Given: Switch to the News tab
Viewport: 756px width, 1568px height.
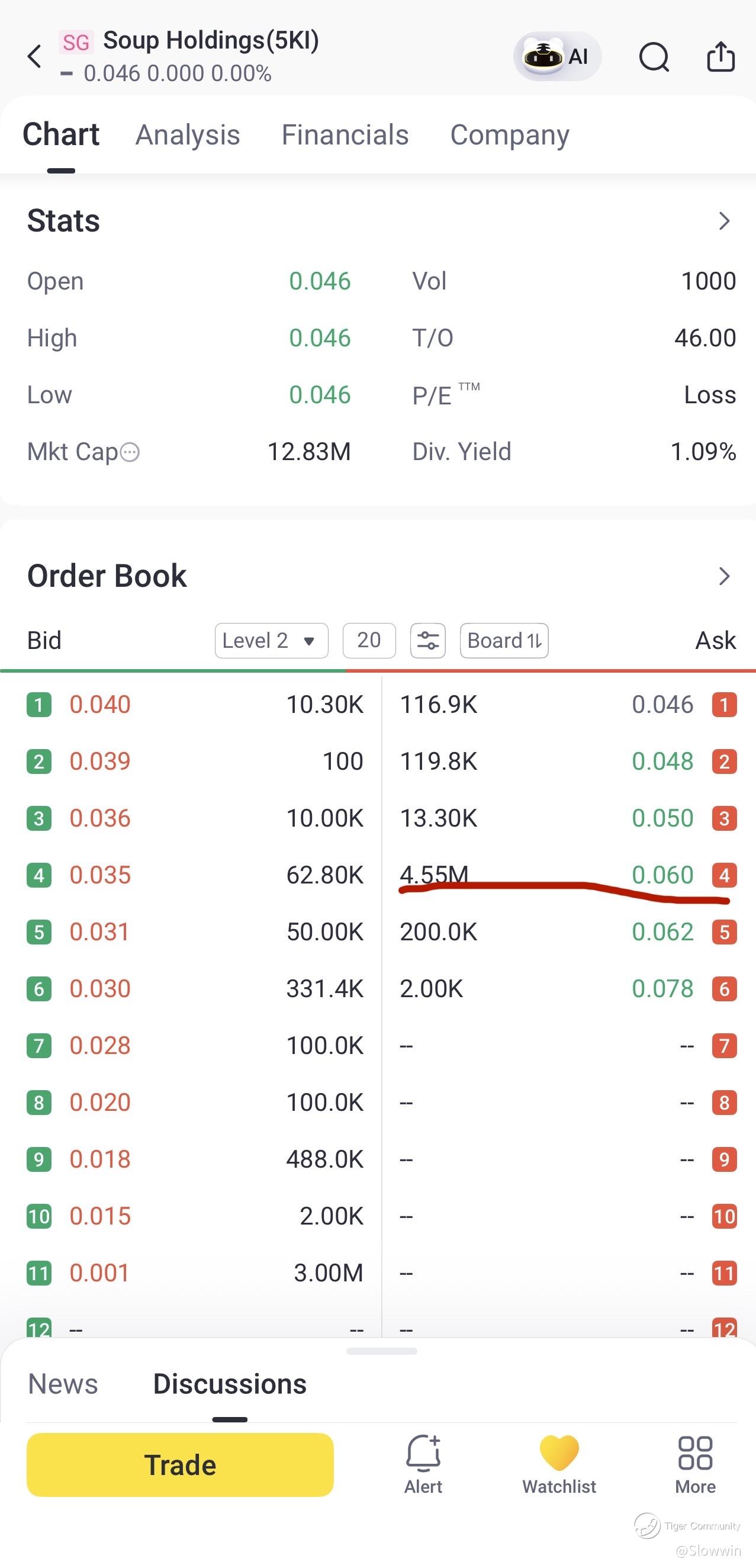Looking at the screenshot, I should [63, 1384].
